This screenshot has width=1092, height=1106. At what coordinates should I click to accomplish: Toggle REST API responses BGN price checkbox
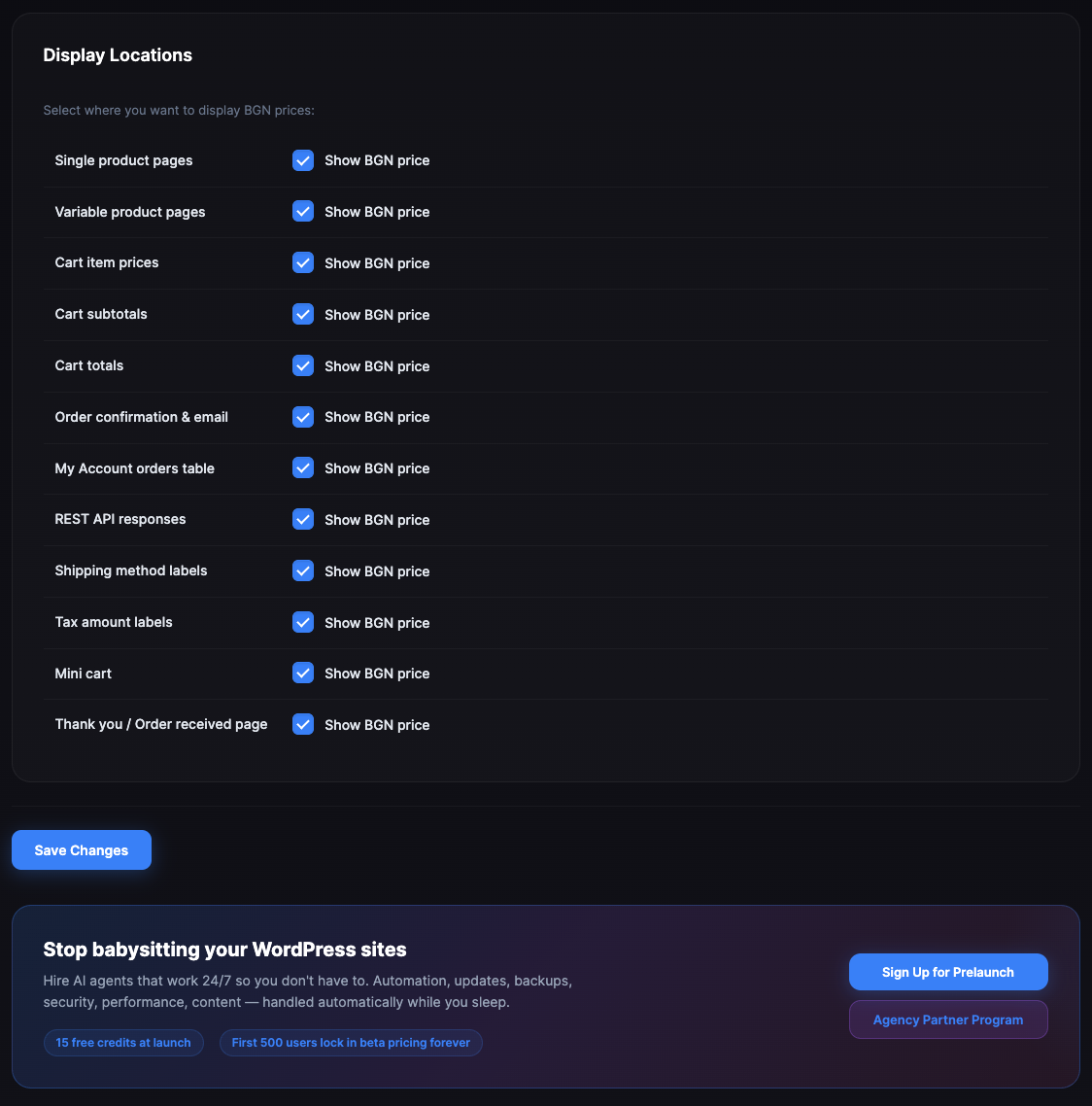coord(303,520)
